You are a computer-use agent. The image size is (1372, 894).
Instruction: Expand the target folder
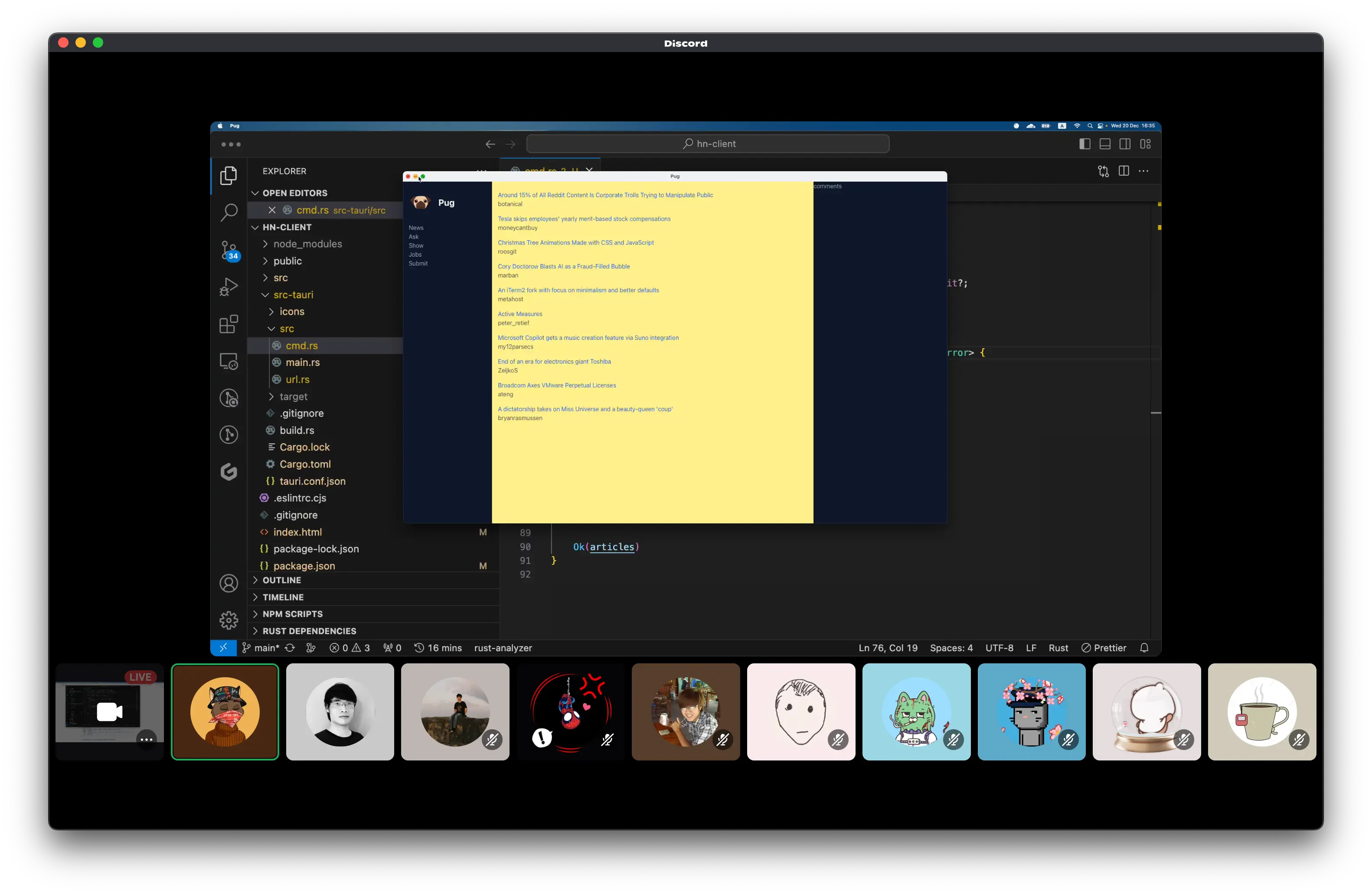[294, 397]
